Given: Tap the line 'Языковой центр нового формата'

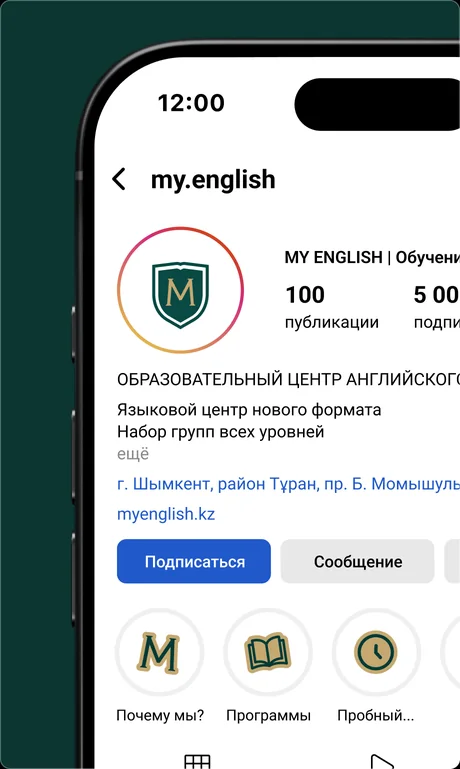Looking at the screenshot, I should (x=249, y=410).
